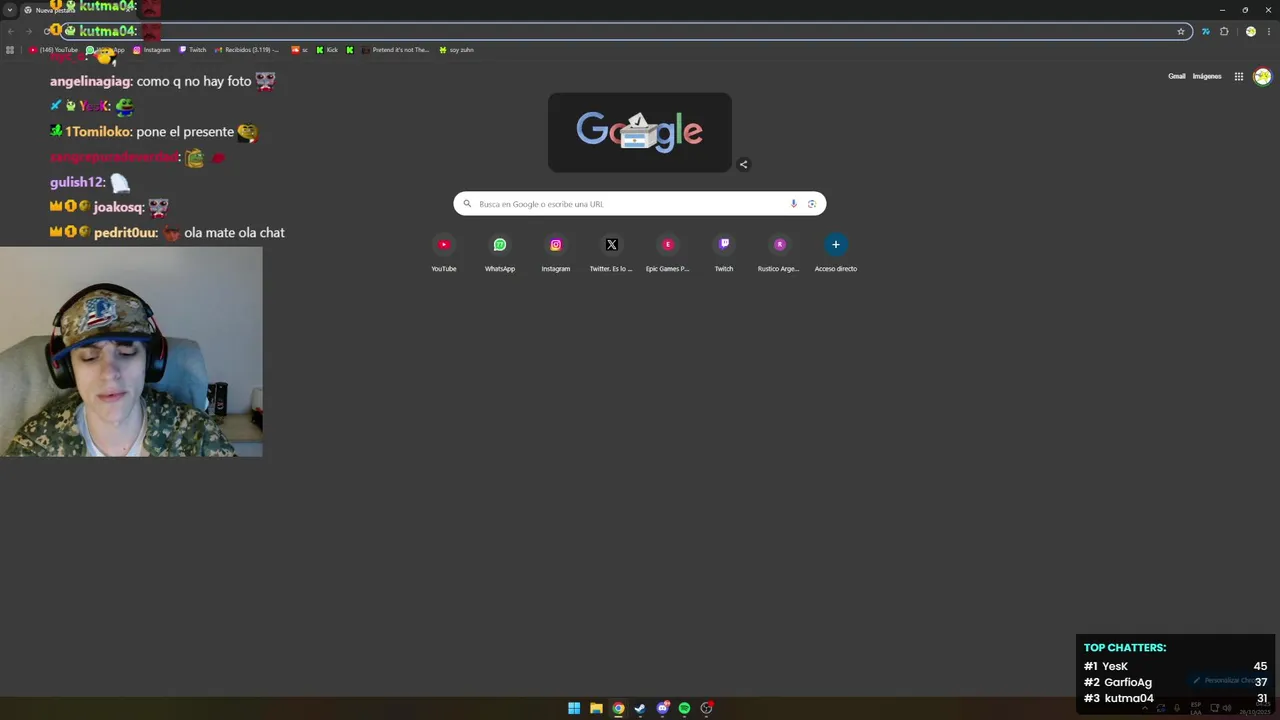
Task: Focus the Google search box
Action: 640,204
